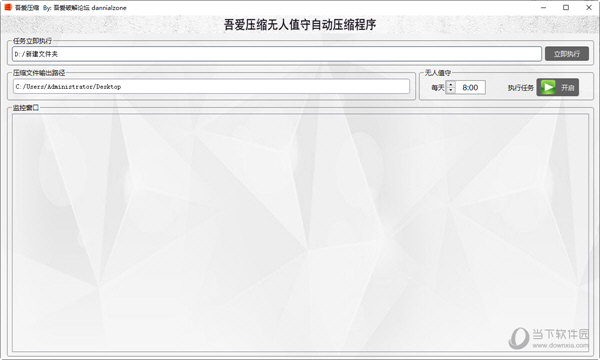600x360 pixels.
Task: Click the 压缩文件输出路径 group label
Action: [39, 73]
